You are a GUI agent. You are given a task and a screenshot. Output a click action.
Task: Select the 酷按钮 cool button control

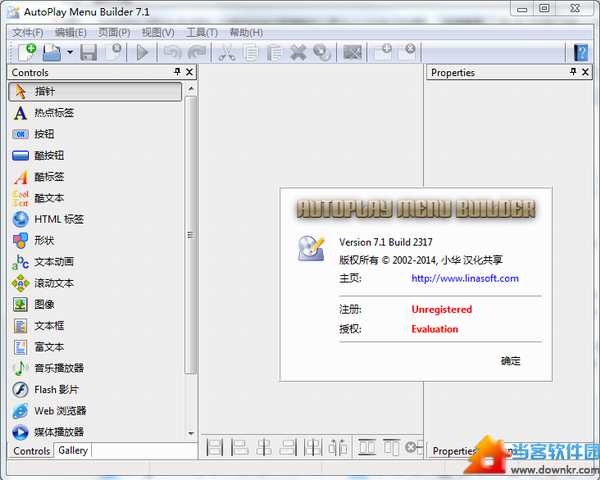(95, 155)
